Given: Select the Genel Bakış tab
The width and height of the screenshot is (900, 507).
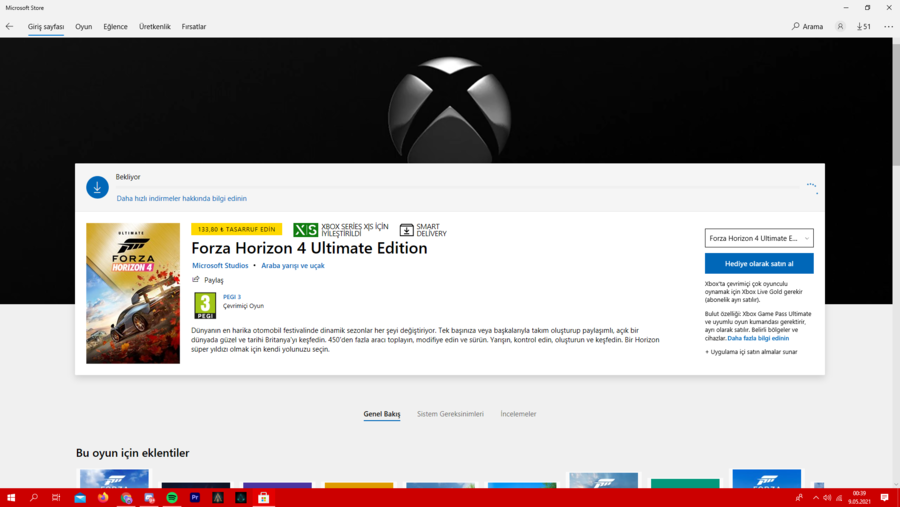Looking at the screenshot, I should pyautogui.click(x=382, y=414).
